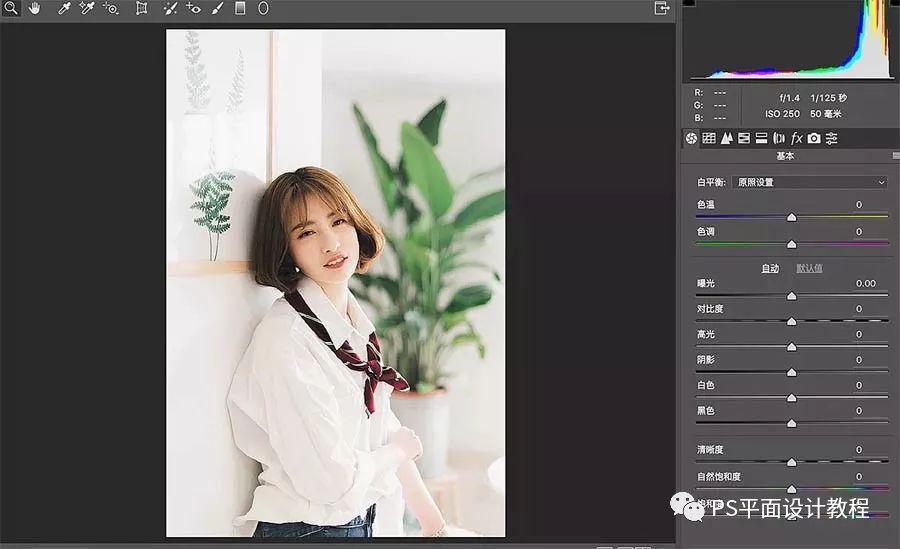Select the Hand tool
The width and height of the screenshot is (900, 549).
point(35,8)
